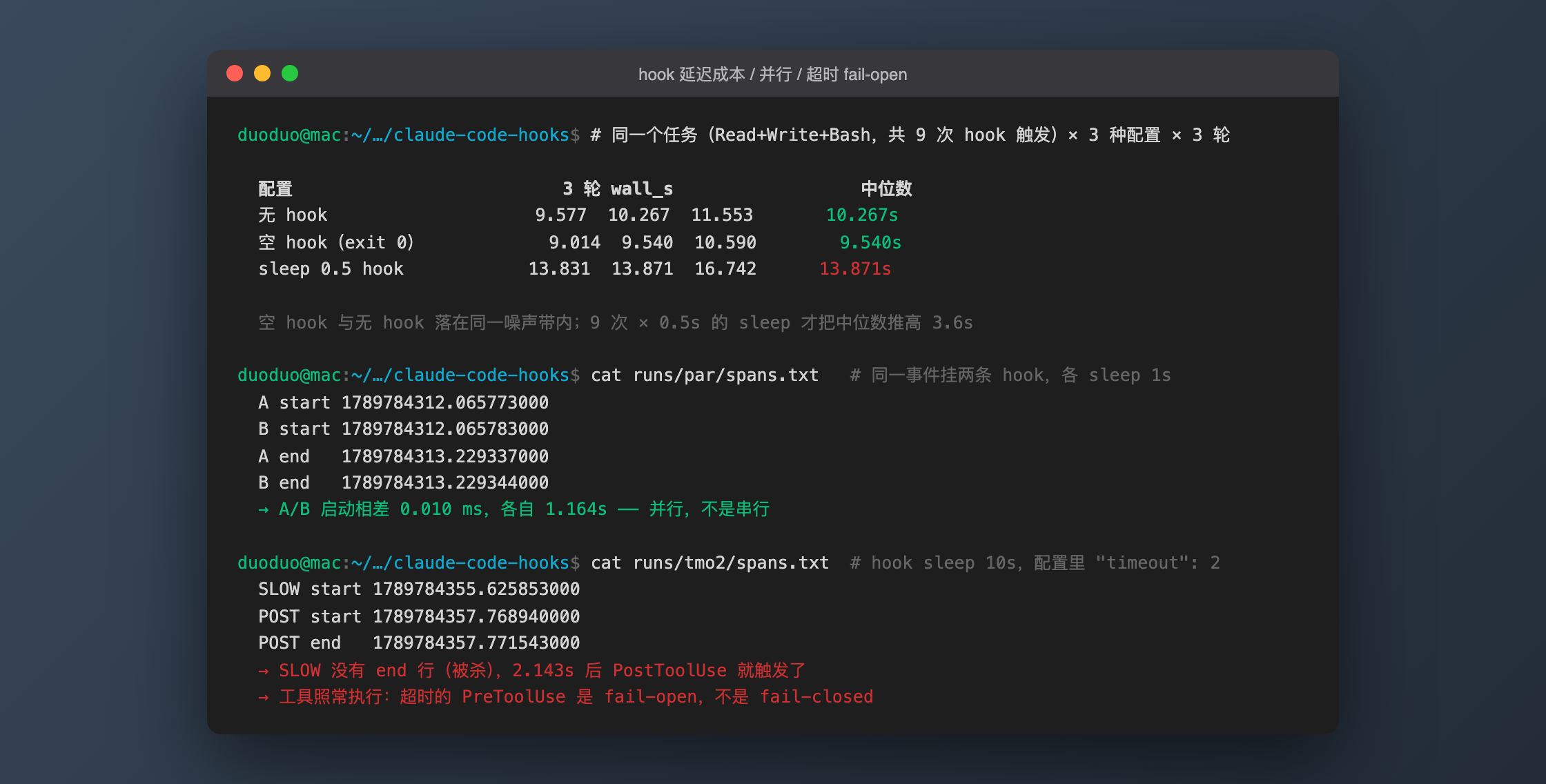Click the '中位数' column header
Screen dimensions: 1546x784
click(887, 188)
